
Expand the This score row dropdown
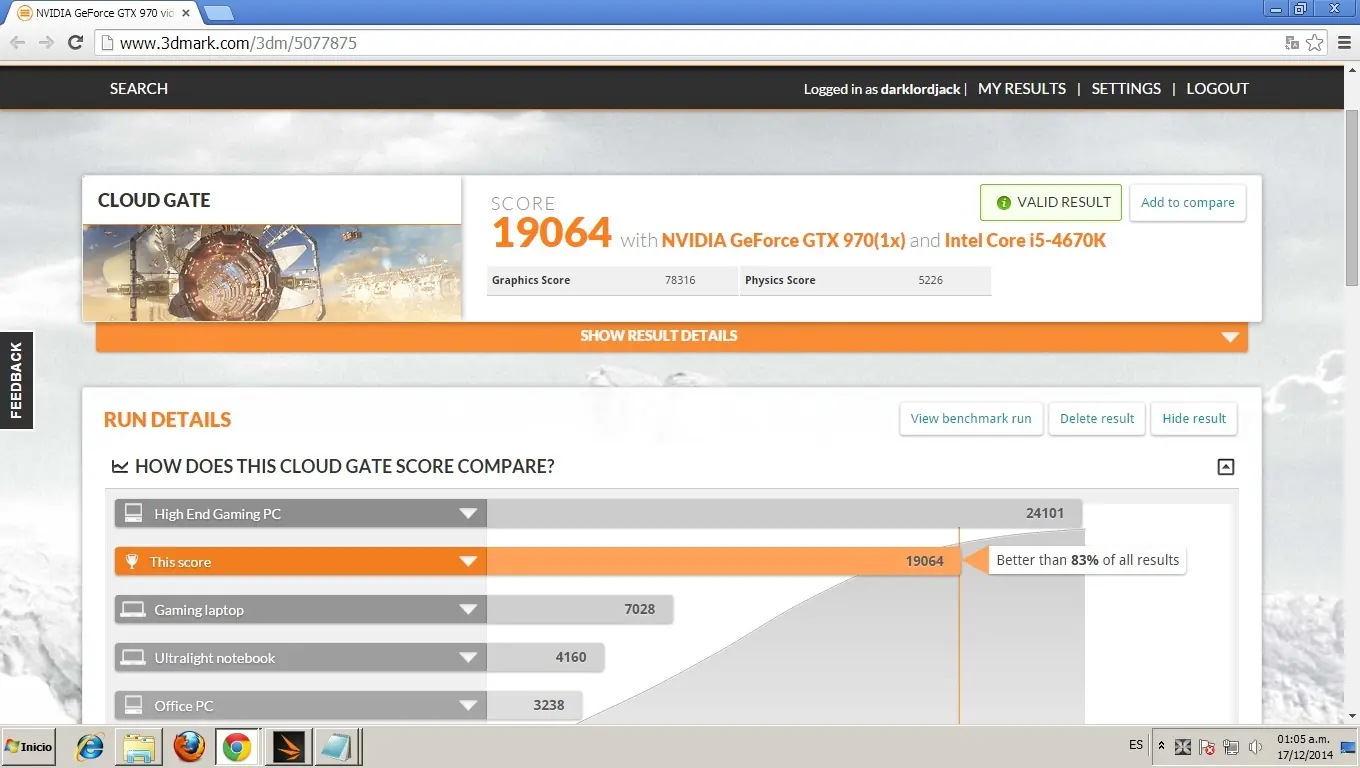tap(468, 562)
